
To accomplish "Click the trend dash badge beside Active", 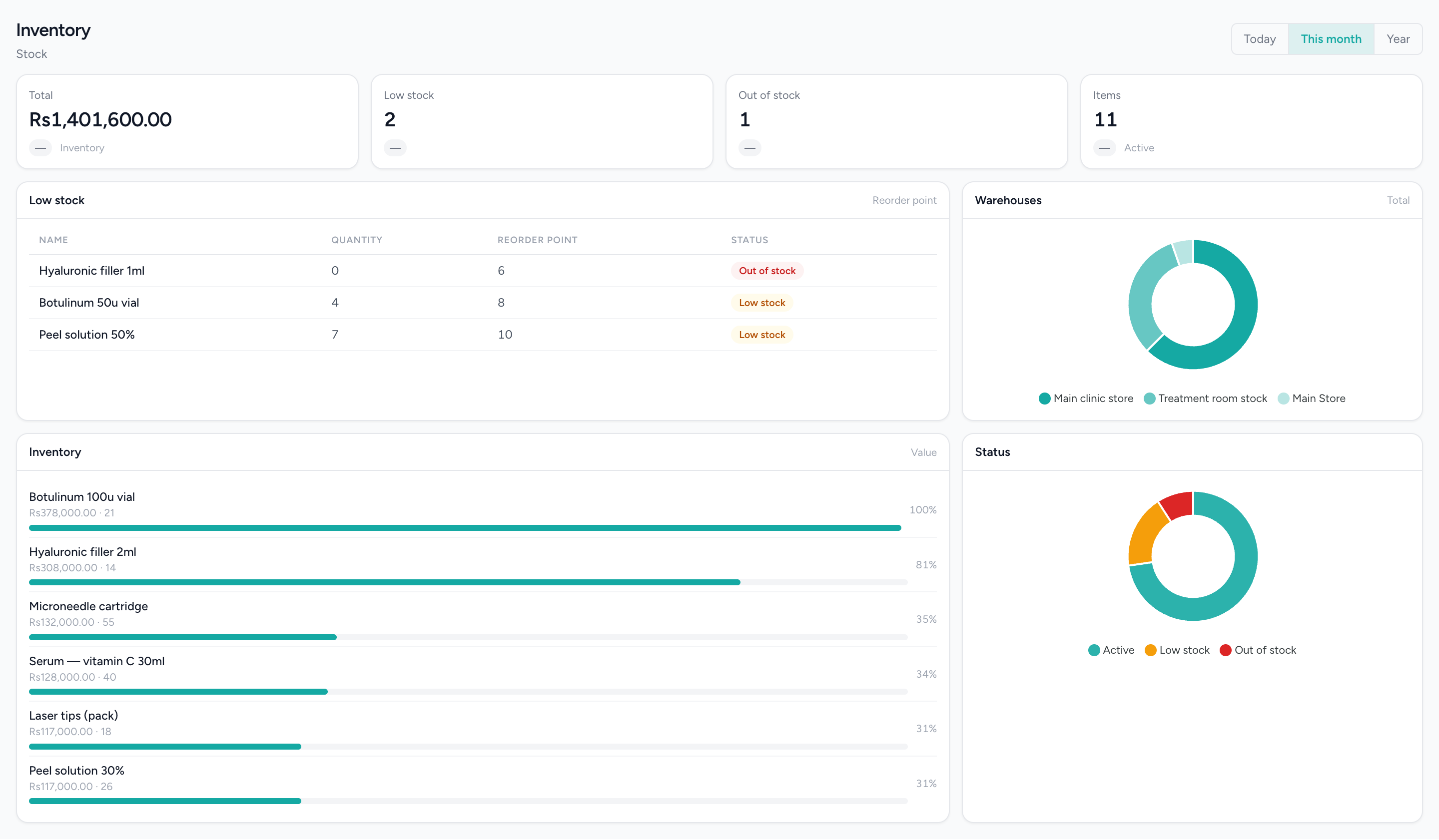I will coord(1104,148).
